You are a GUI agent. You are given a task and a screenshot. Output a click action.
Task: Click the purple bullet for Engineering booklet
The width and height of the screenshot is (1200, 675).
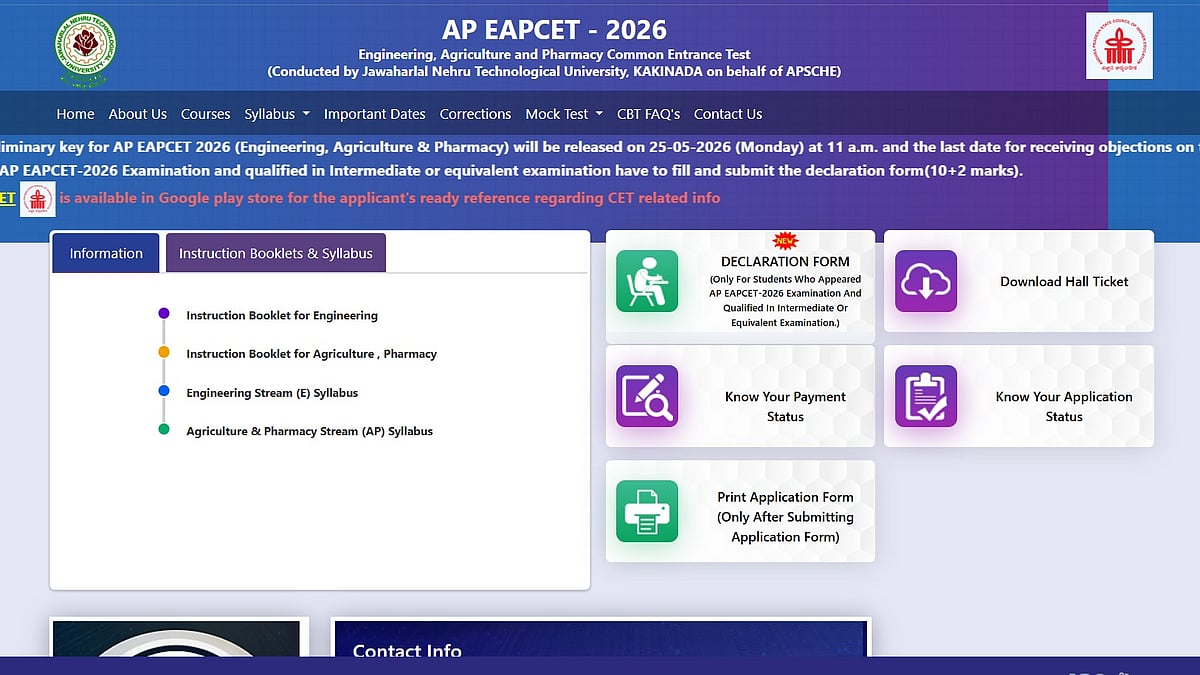coord(164,314)
